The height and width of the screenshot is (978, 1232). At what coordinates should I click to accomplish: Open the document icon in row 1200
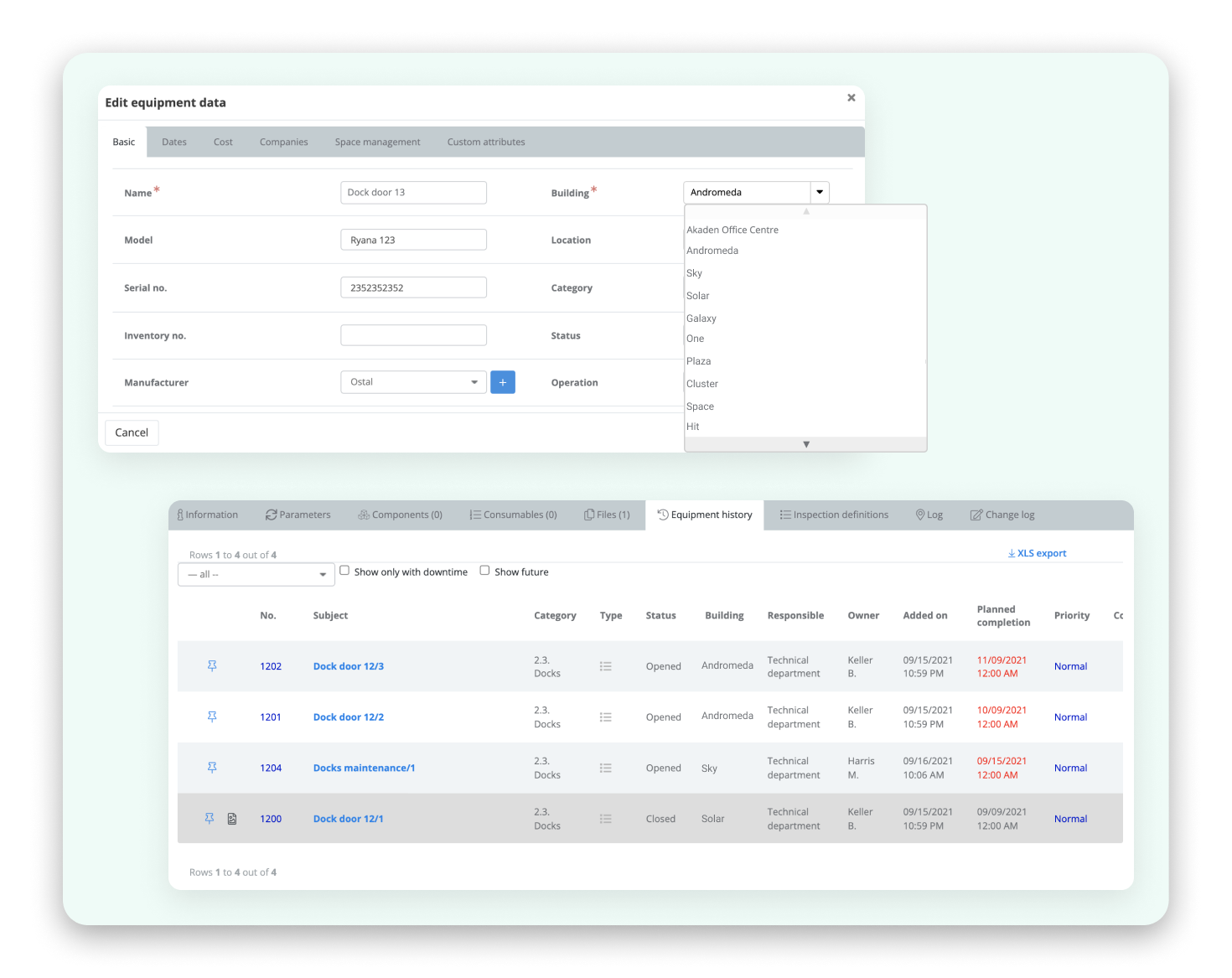(x=232, y=819)
